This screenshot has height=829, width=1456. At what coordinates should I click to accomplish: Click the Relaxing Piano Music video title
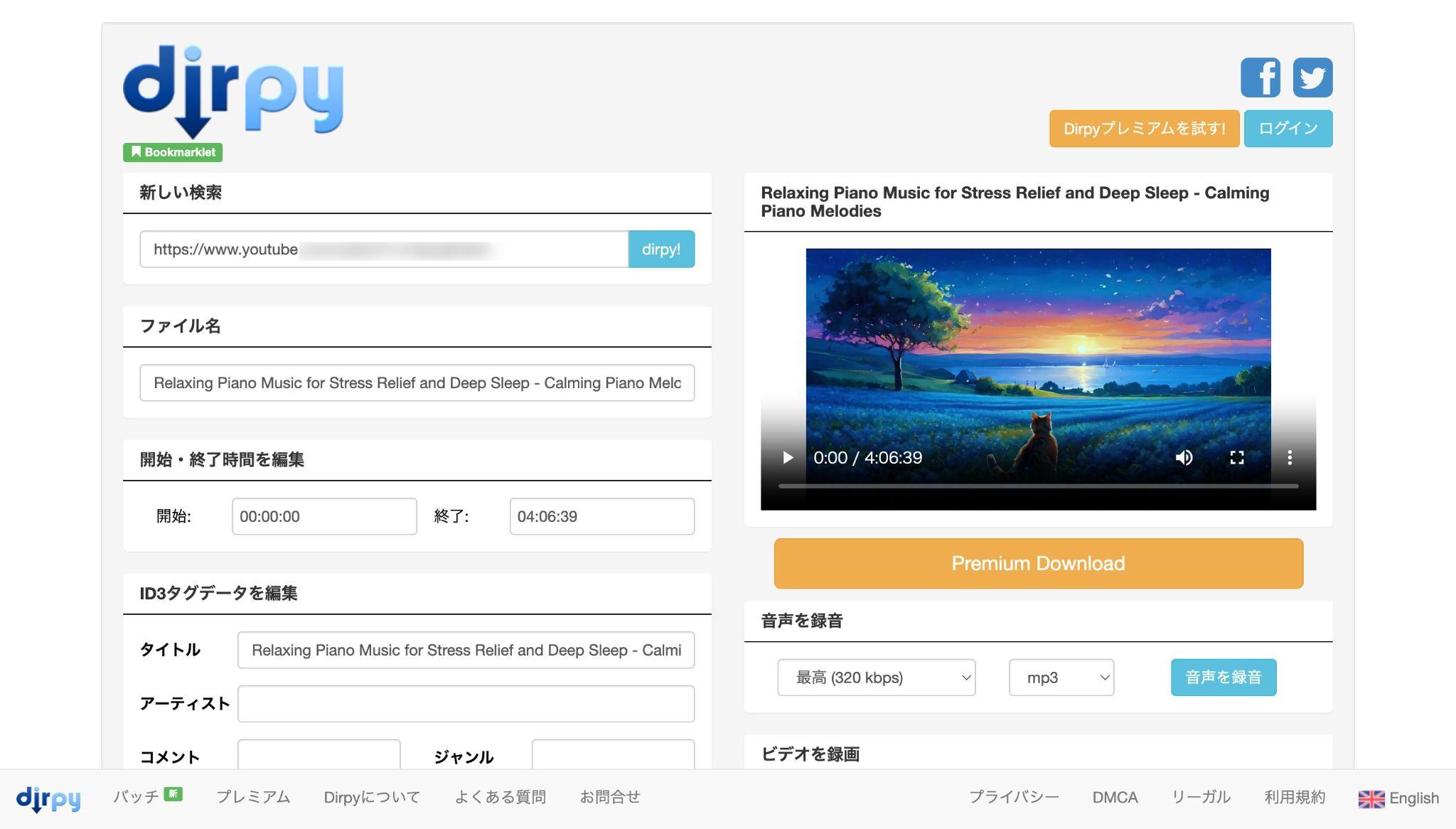coord(1015,202)
